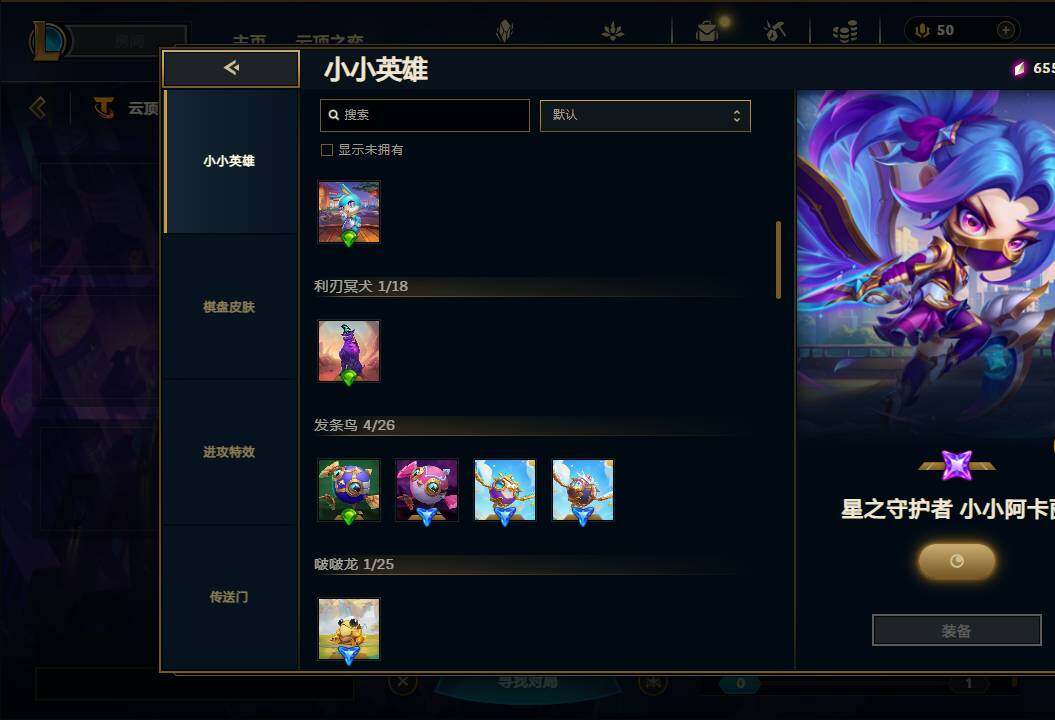
Task: Select the purple hound 利刃冥犬 thumbnail
Action: (x=349, y=352)
